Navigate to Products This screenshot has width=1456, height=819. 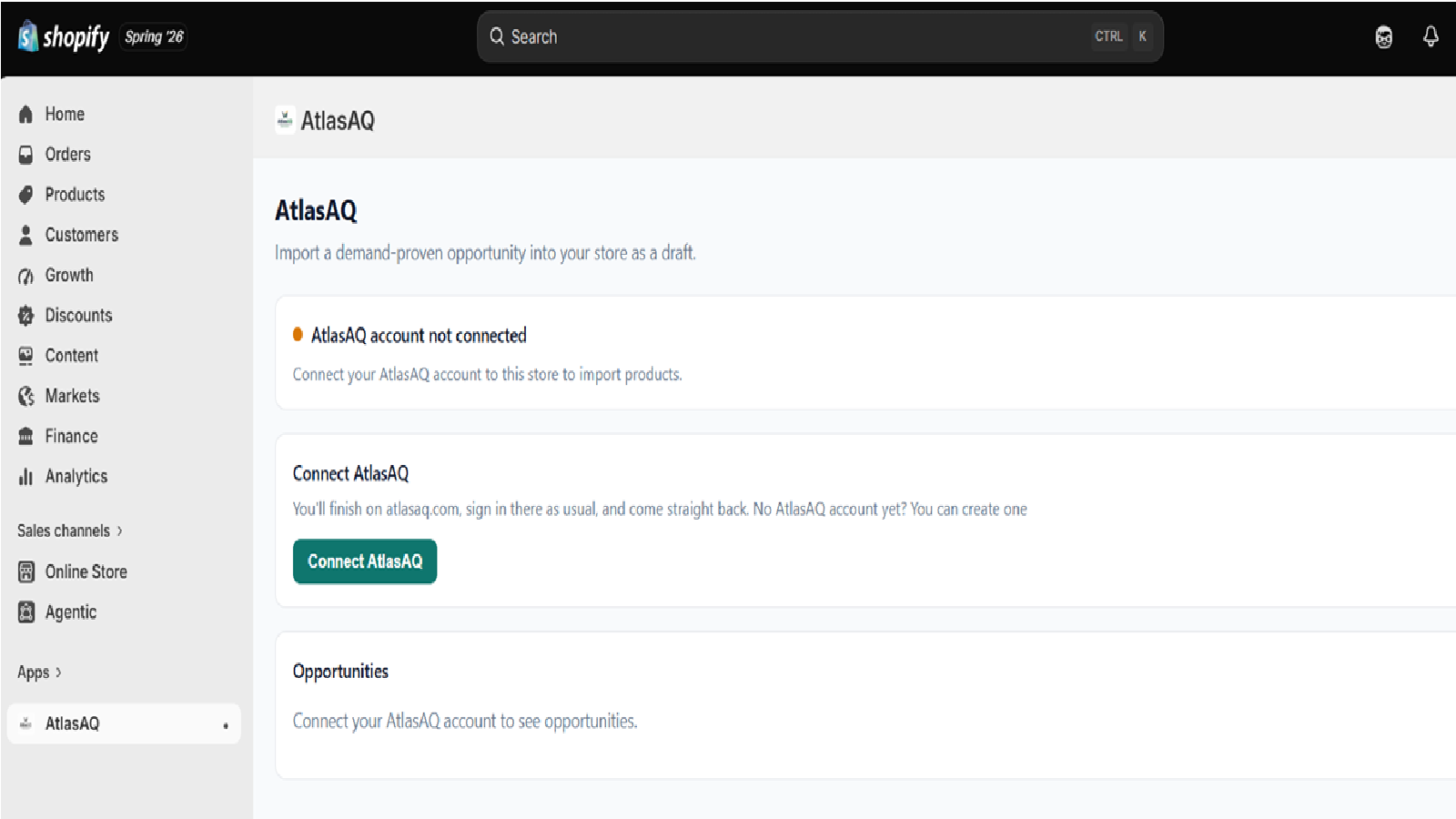[75, 194]
